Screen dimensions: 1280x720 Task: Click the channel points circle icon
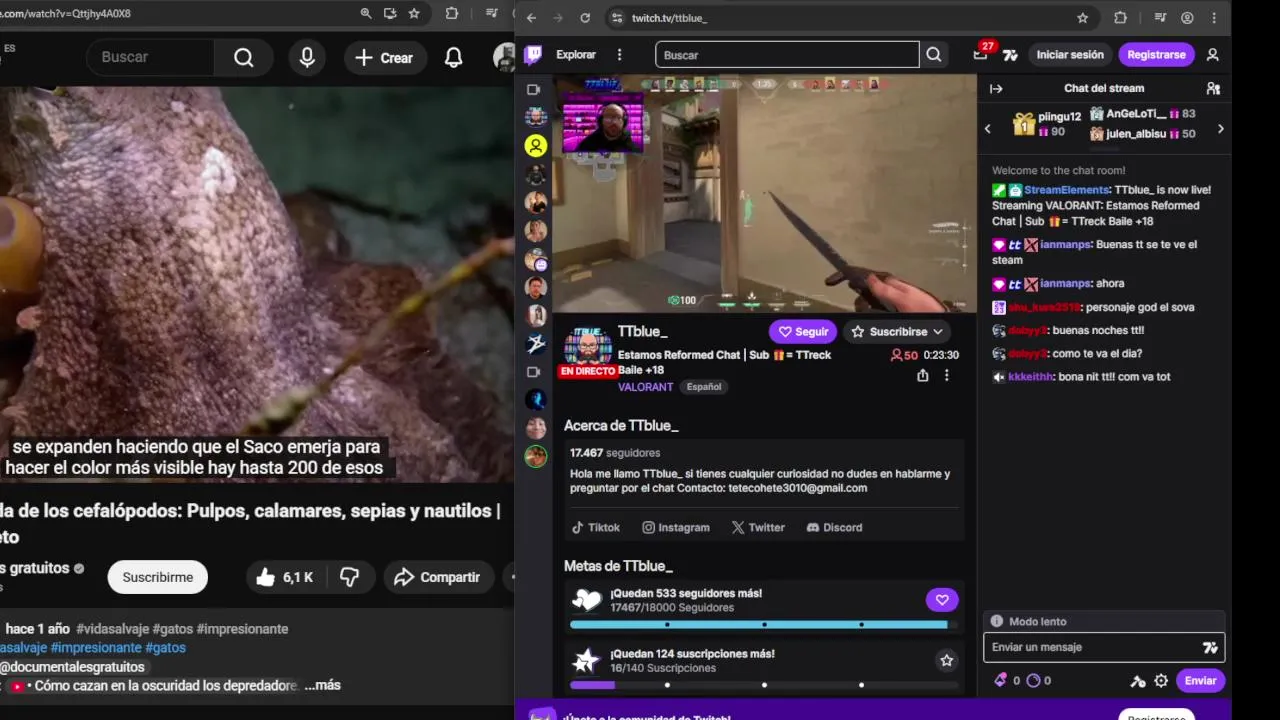[x=1033, y=680]
